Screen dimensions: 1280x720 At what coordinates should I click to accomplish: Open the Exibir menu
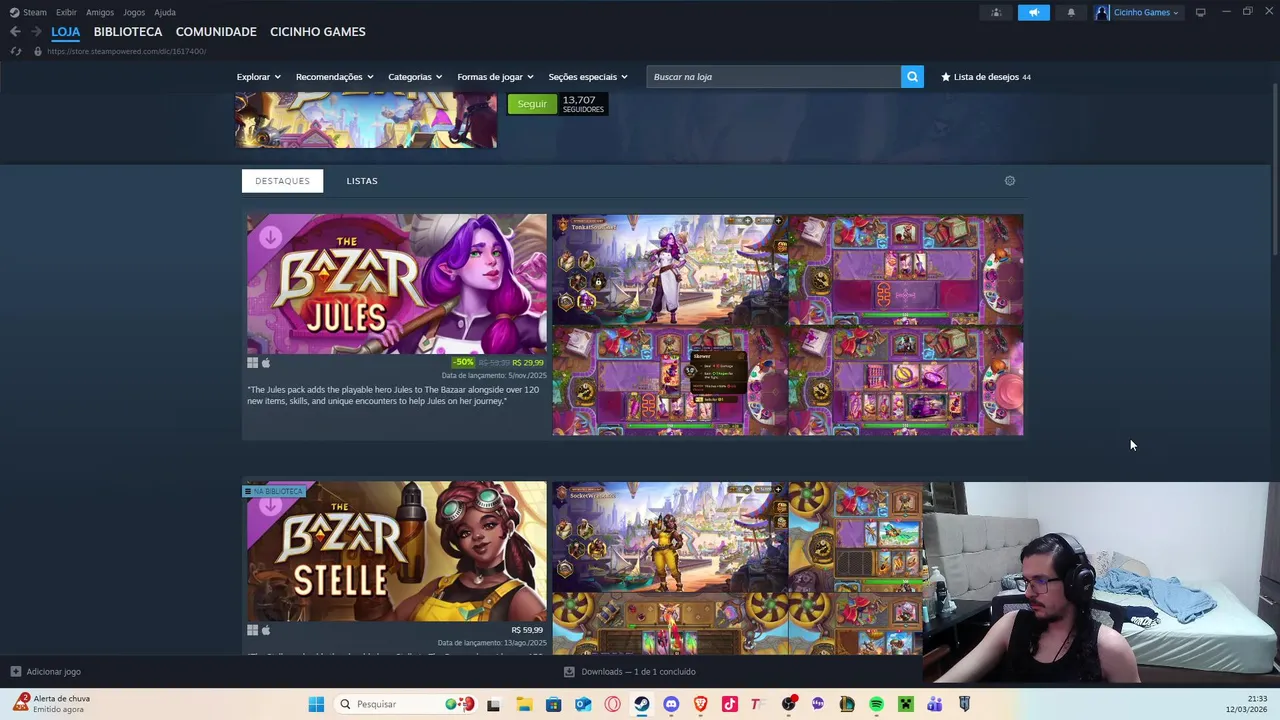pyautogui.click(x=66, y=12)
